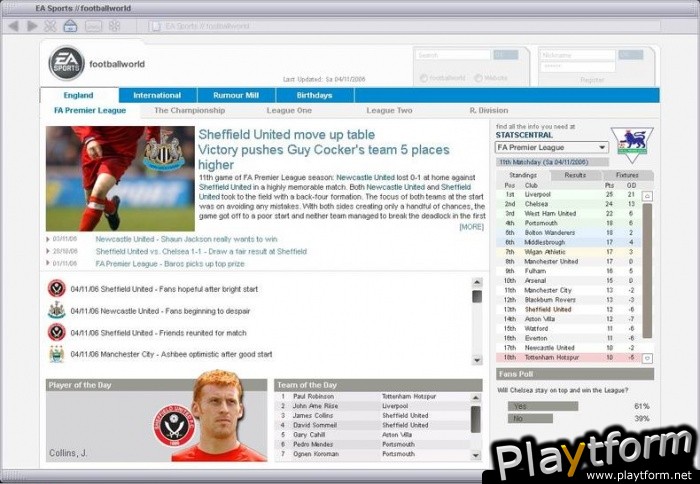Click Manchester City crest beside Ashbee story
Image resolution: width=700 pixels, height=484 pixels.
[57, 354]
